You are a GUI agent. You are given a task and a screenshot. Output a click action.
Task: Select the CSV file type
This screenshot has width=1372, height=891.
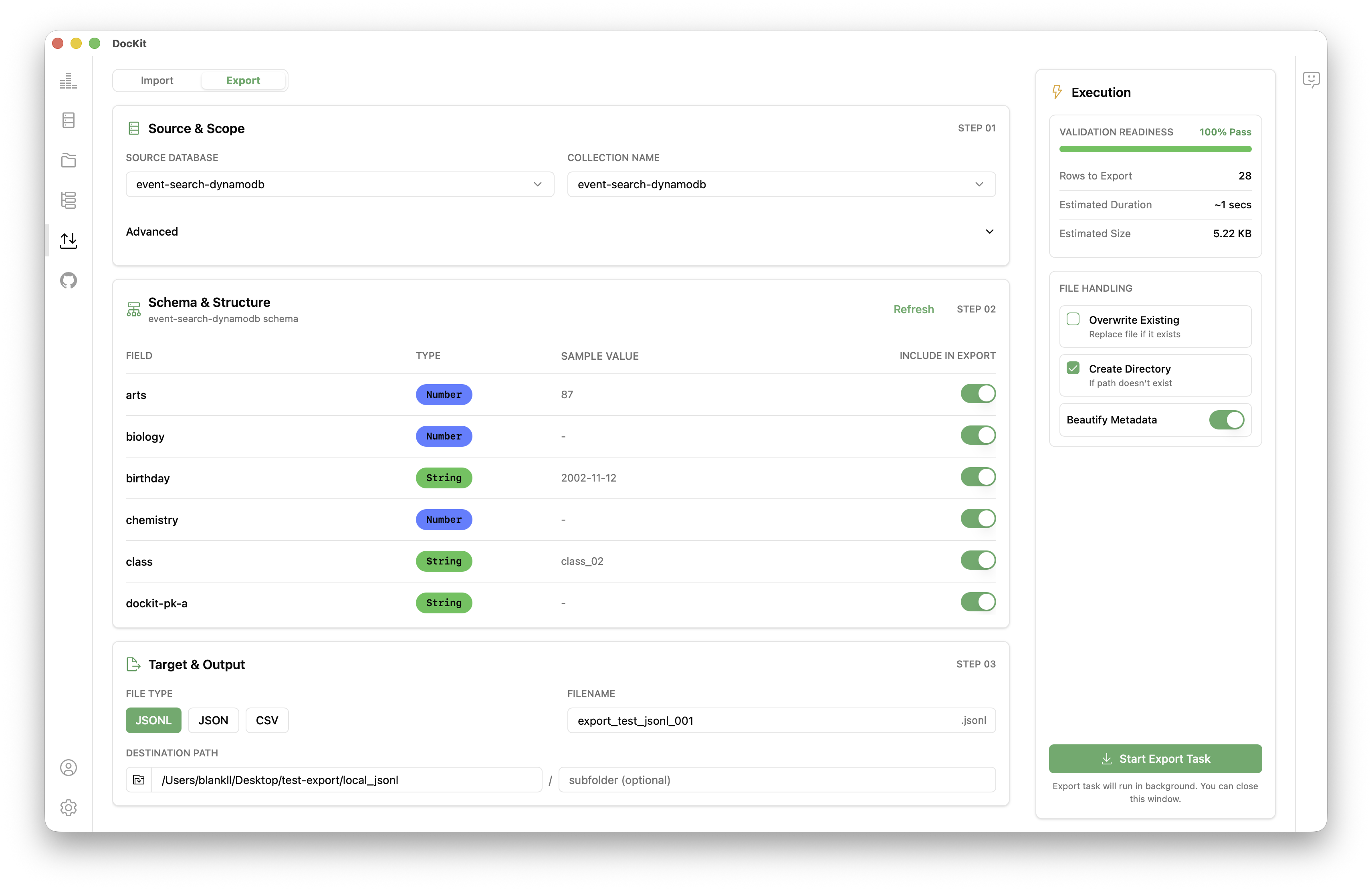[266, 720]
